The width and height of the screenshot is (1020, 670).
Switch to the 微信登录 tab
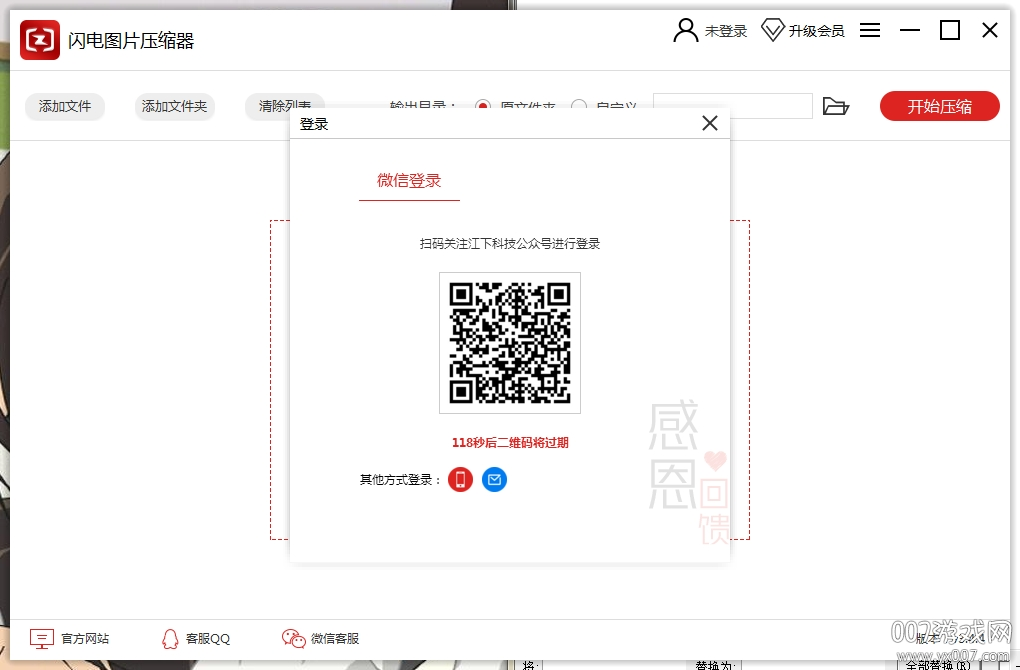pos(409,181)
